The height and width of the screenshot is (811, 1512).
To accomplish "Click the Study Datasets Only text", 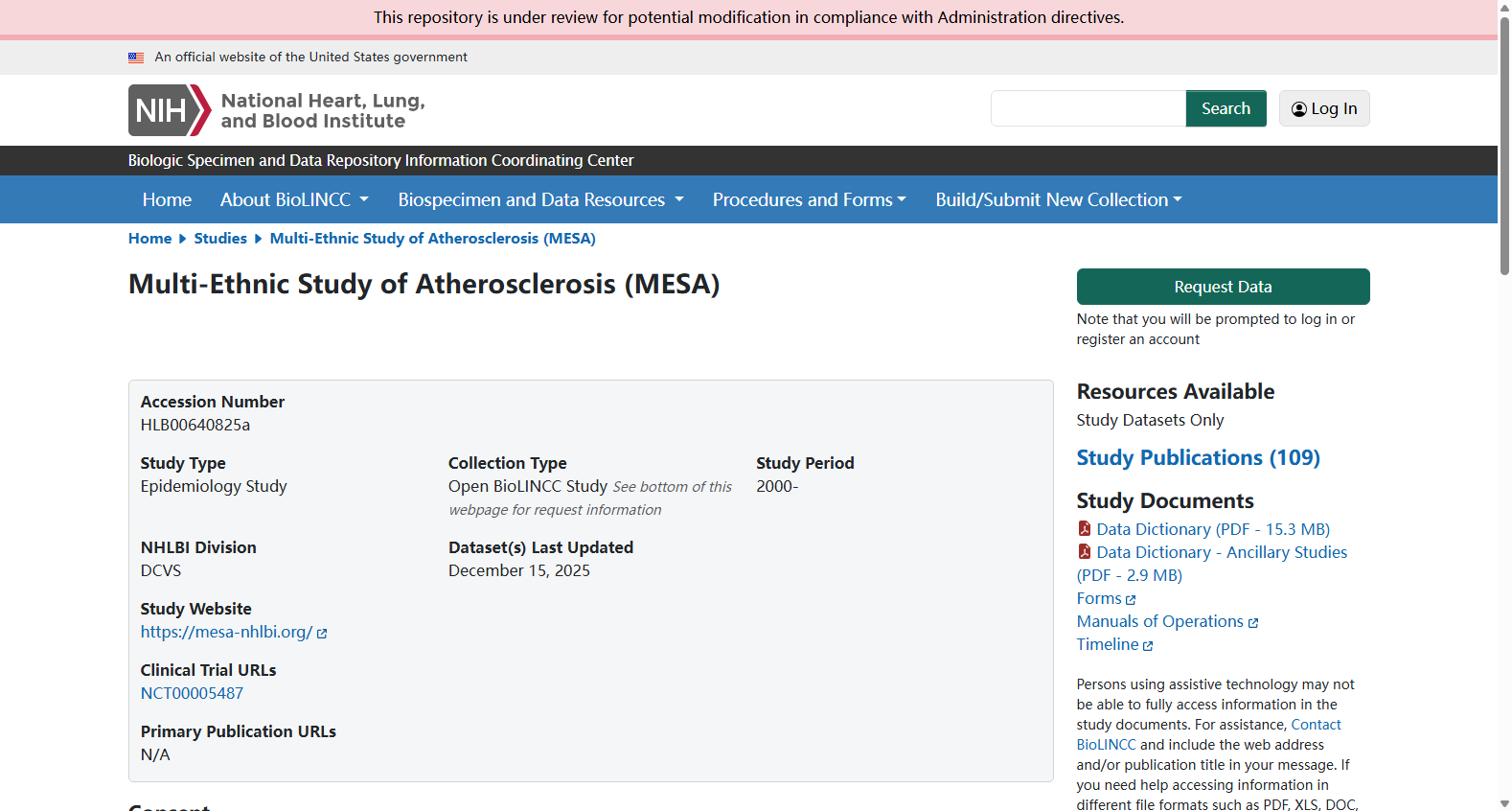I will click(x=1150, y=420).
